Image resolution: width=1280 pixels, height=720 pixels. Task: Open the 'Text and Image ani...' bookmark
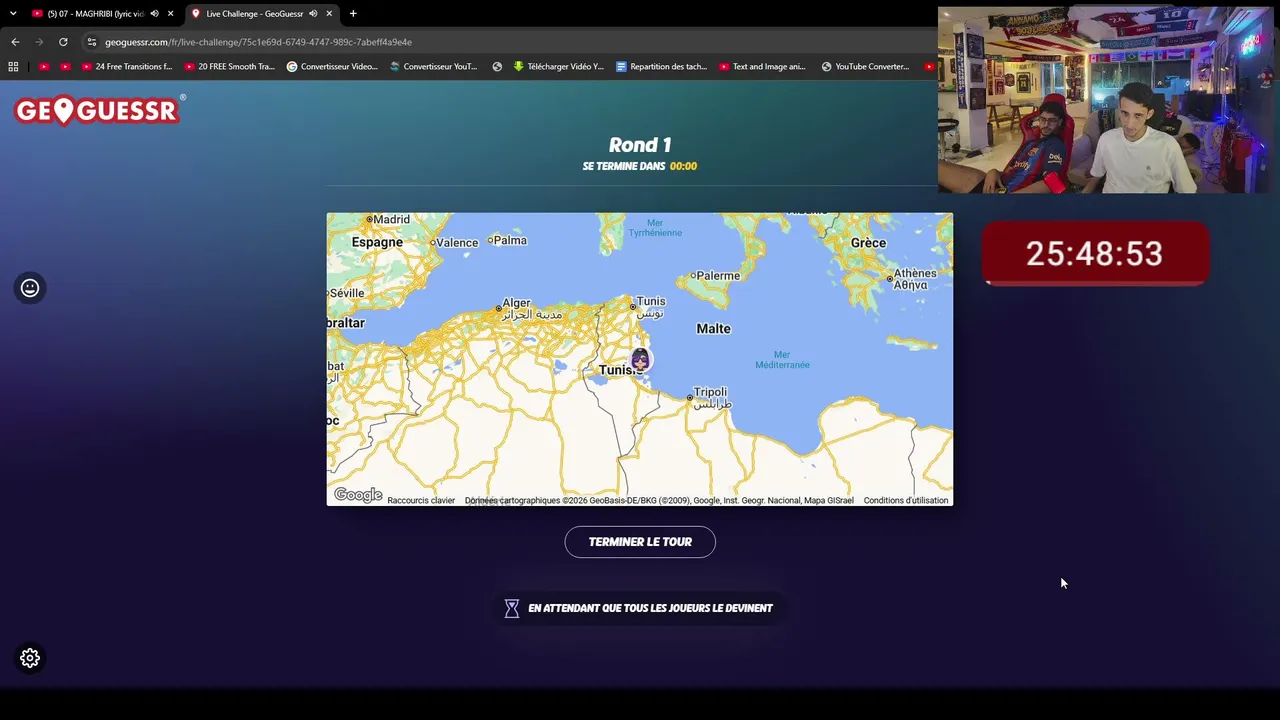(762, 67)
